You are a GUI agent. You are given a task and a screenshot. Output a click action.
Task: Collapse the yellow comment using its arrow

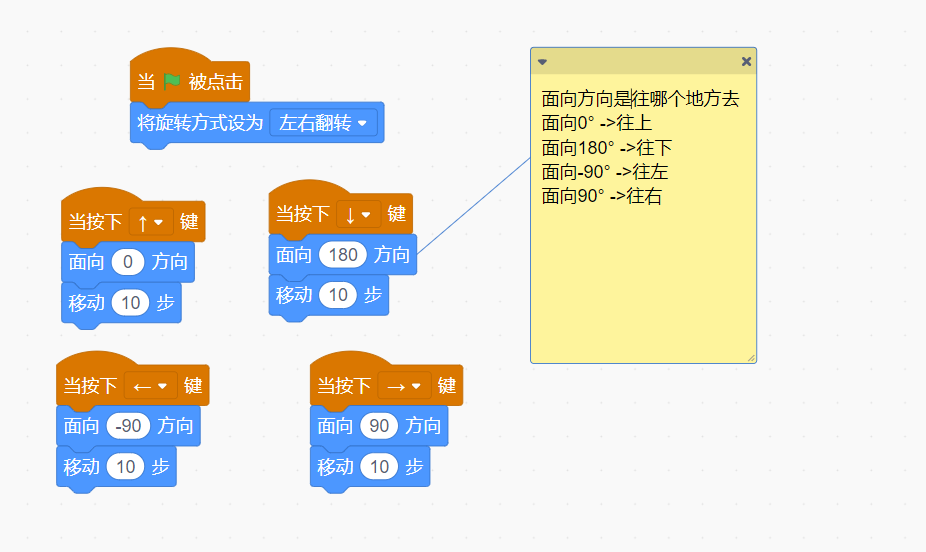point(542,61)
